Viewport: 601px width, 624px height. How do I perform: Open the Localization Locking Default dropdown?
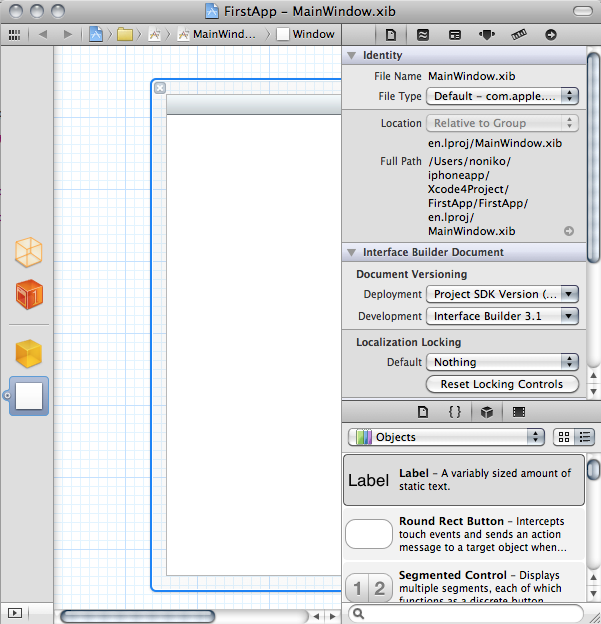coord(502,362)
